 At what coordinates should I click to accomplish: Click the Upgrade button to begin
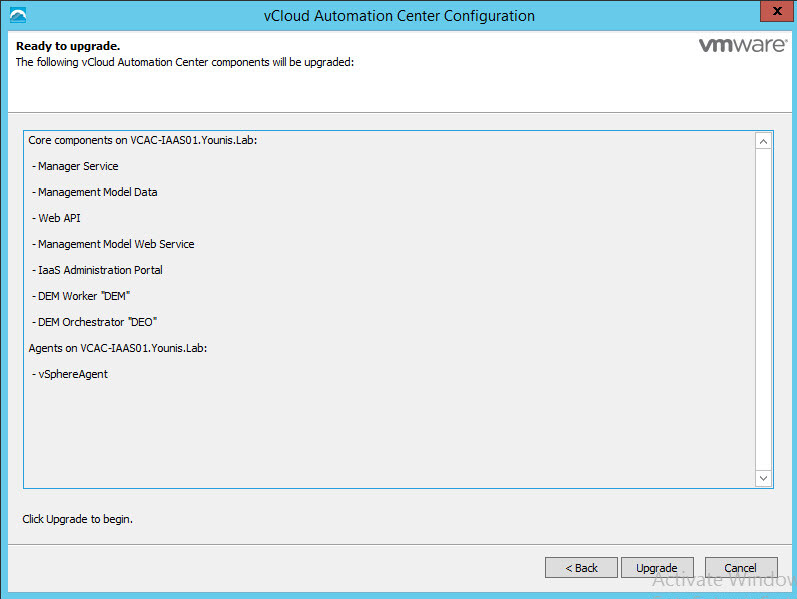657,568
